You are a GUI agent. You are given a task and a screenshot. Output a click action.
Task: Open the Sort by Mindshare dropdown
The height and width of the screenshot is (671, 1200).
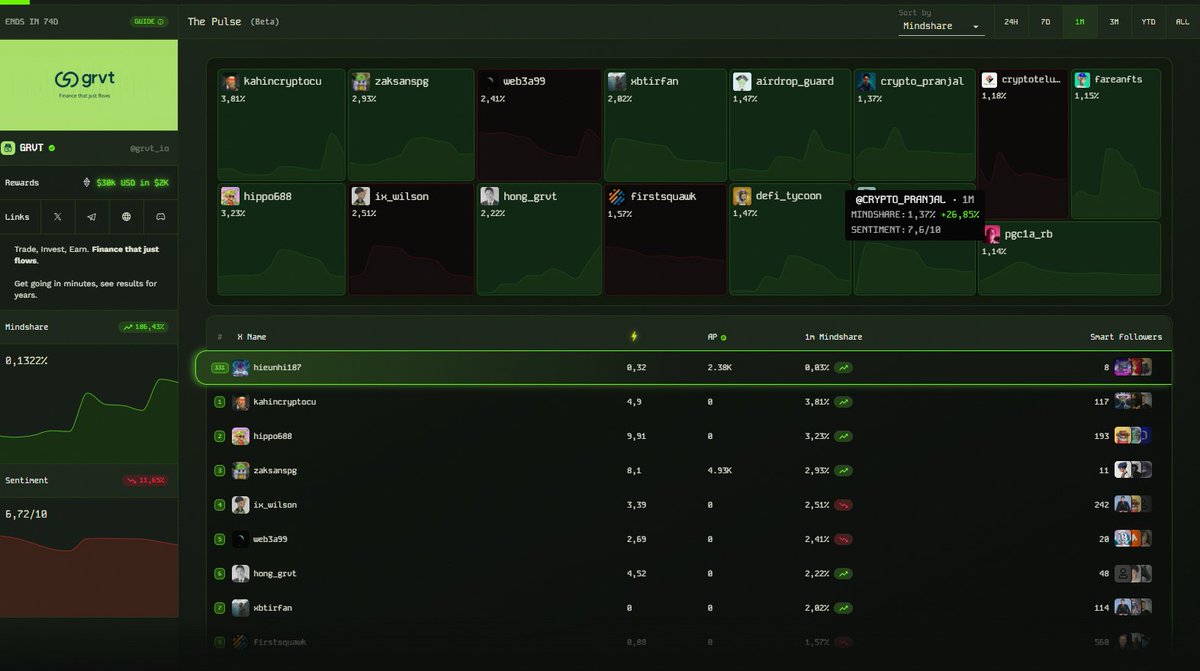coord(941,26)
